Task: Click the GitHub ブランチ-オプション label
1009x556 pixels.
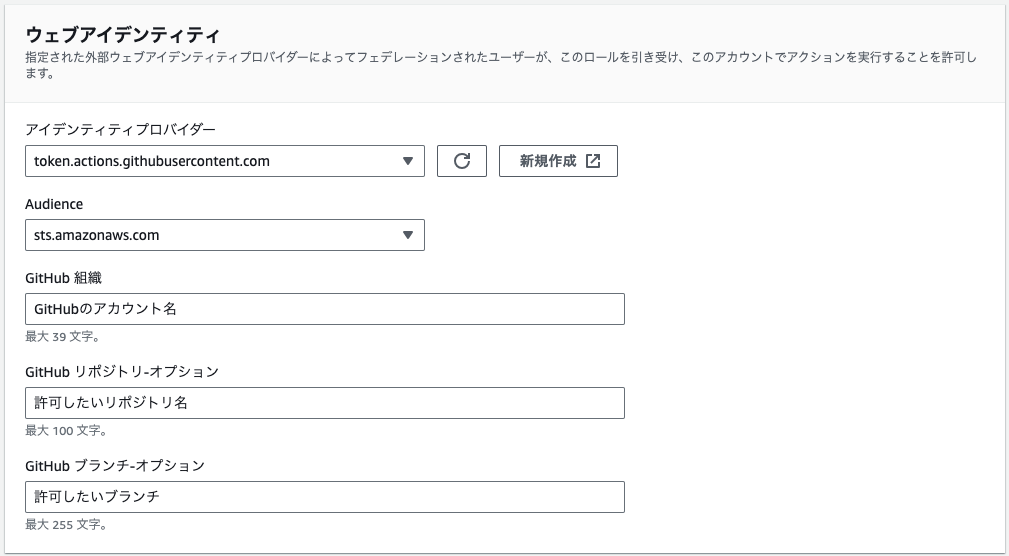Action: 115,466
